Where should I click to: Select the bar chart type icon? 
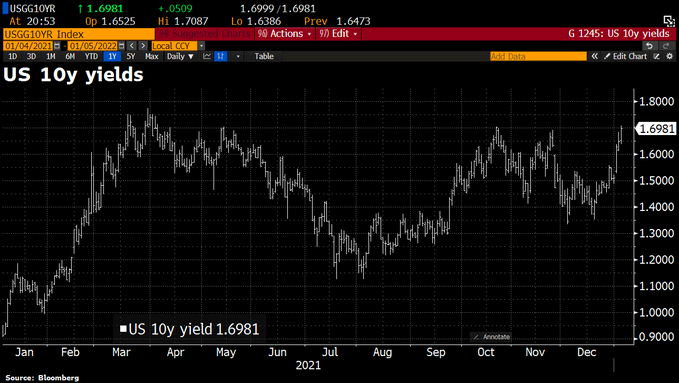click(x=220, y=56)
